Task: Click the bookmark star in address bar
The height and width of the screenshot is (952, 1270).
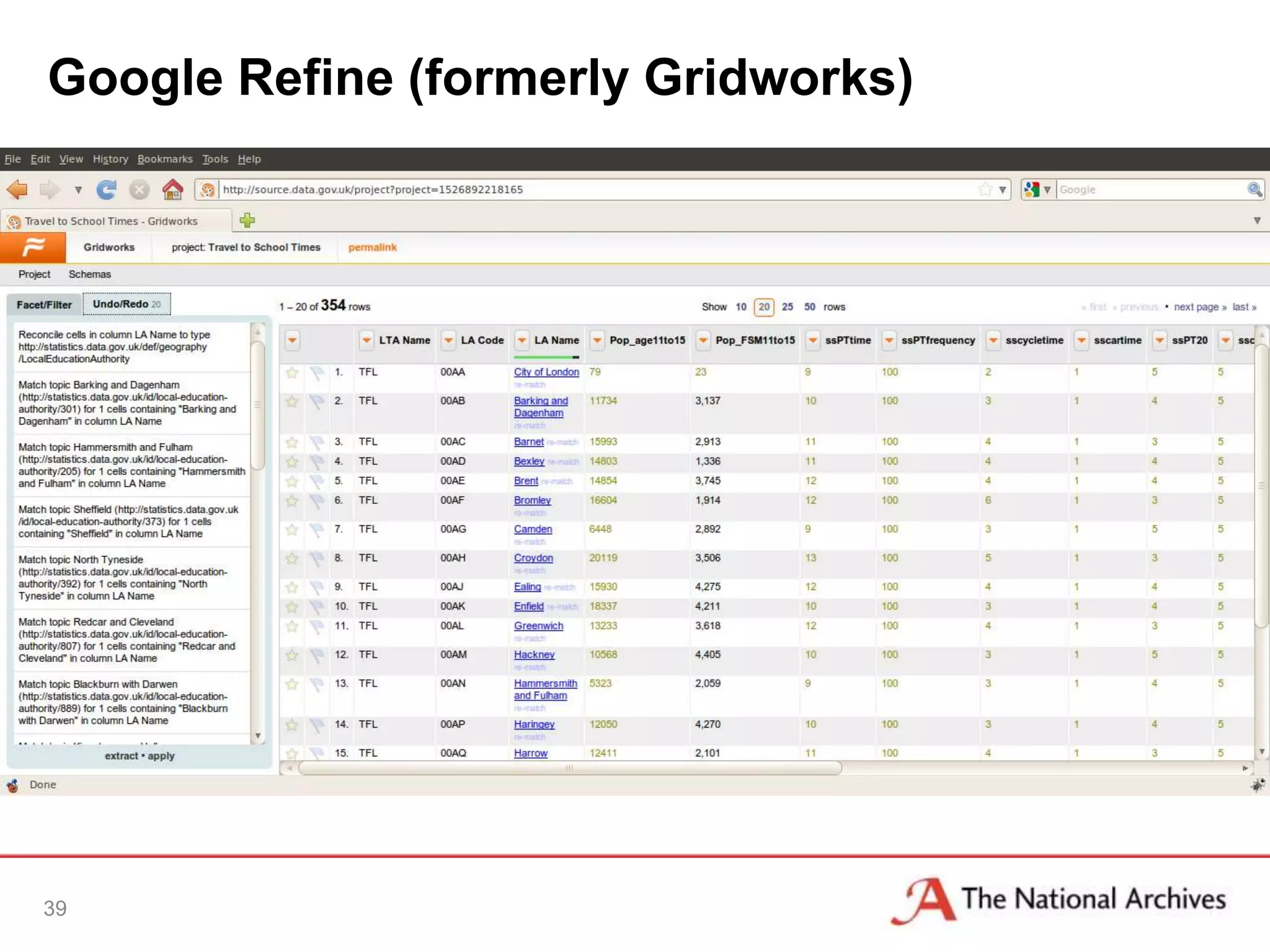Action: (x=985, y=189)
